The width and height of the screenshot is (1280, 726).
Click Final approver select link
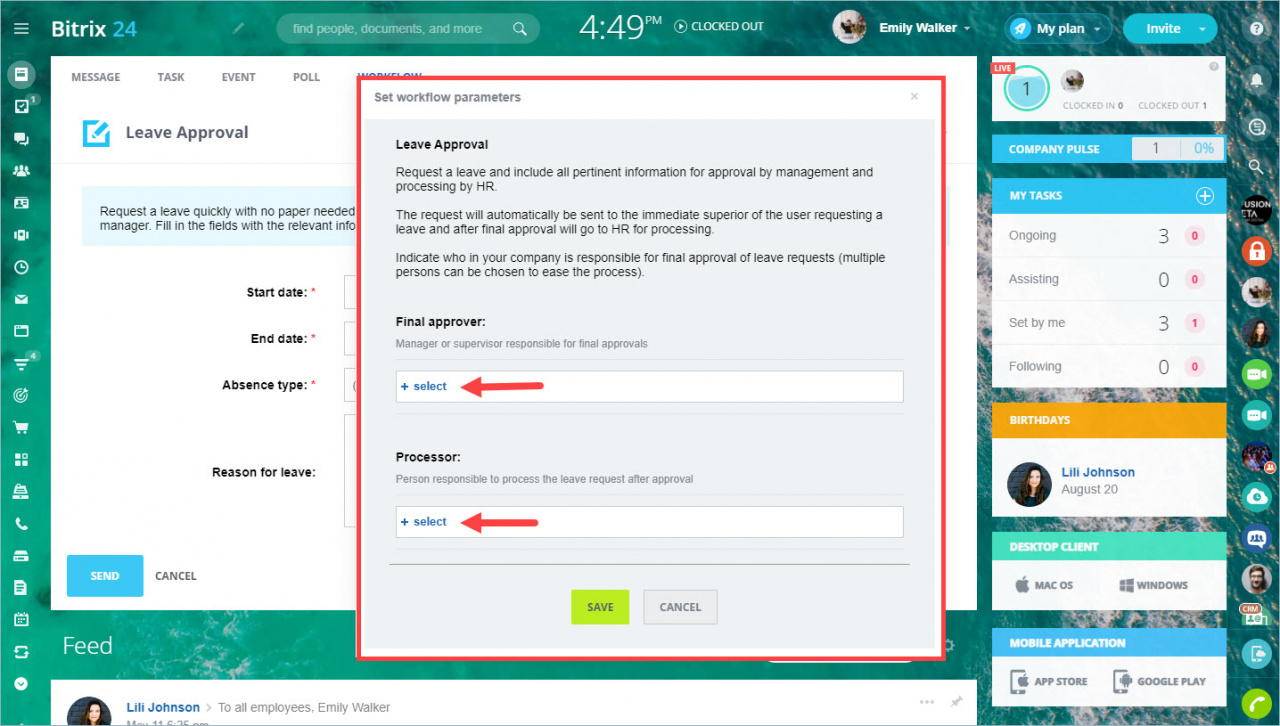pos(424,386)
